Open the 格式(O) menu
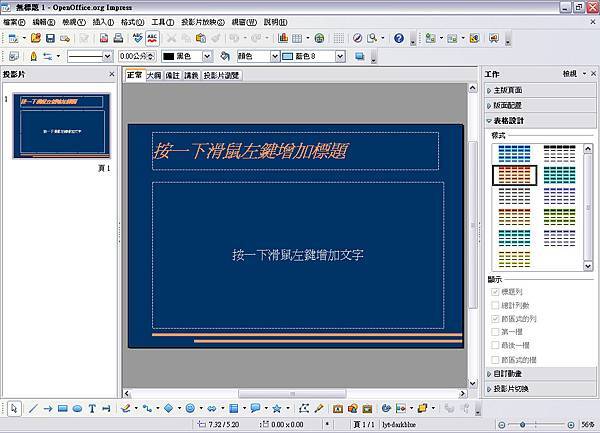 click(x=132, y=21)
